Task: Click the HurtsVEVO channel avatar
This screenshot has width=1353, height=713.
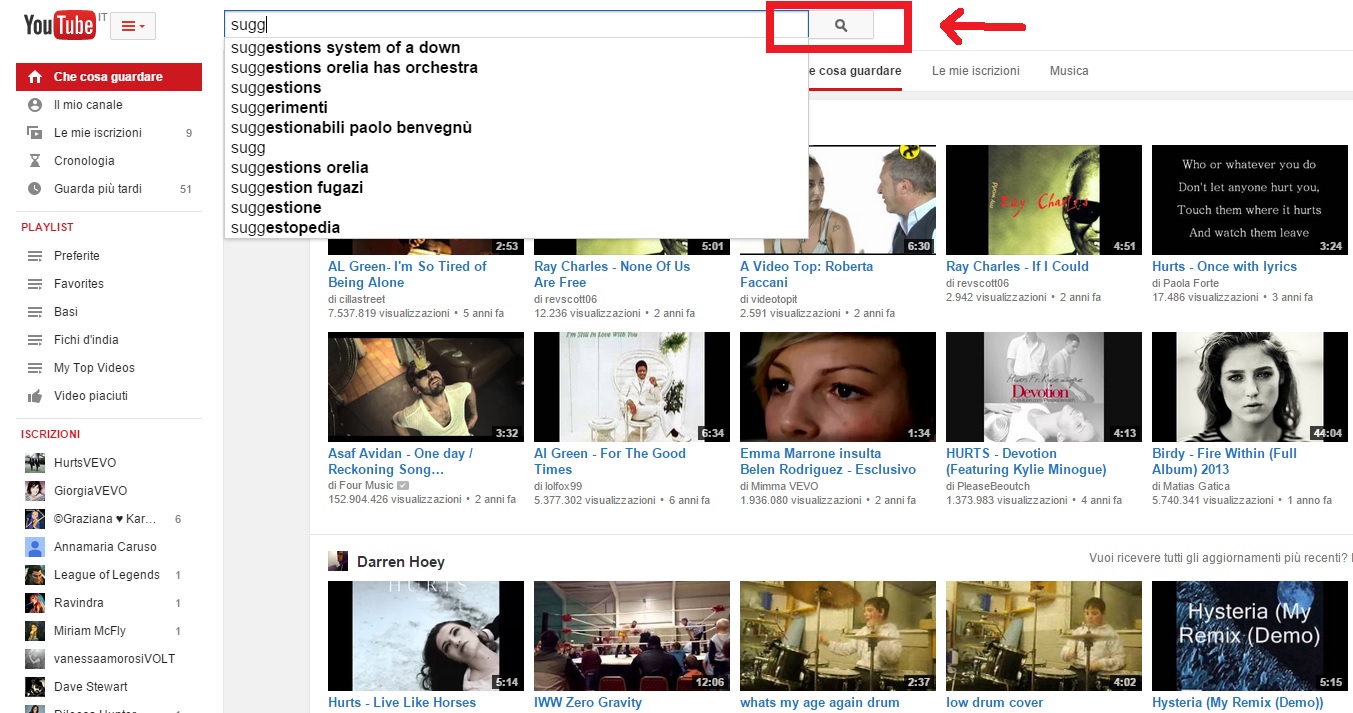Action: 35,463
